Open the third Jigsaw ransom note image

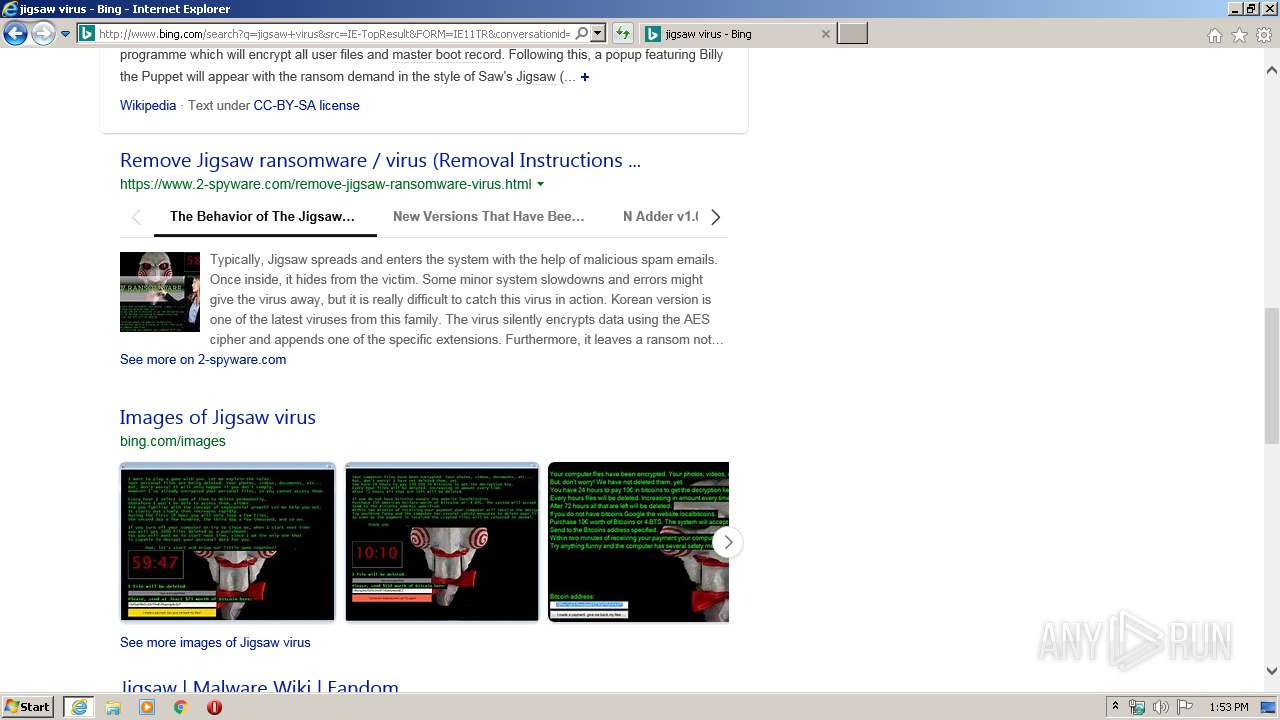point(638,542)
